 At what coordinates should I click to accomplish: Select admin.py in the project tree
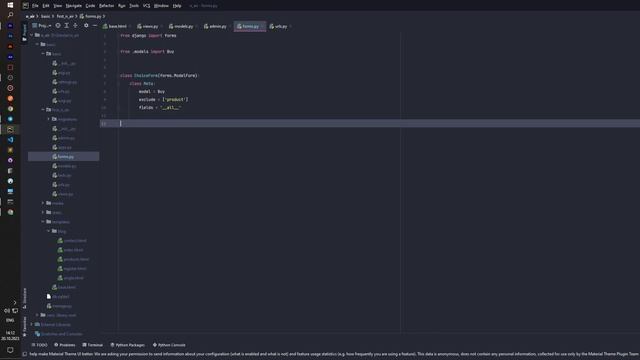click(64, 138)
